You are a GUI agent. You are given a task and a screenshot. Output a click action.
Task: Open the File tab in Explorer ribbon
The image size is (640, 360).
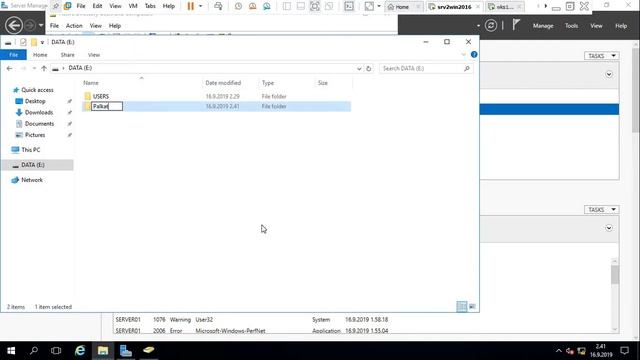tap(13, 55)
